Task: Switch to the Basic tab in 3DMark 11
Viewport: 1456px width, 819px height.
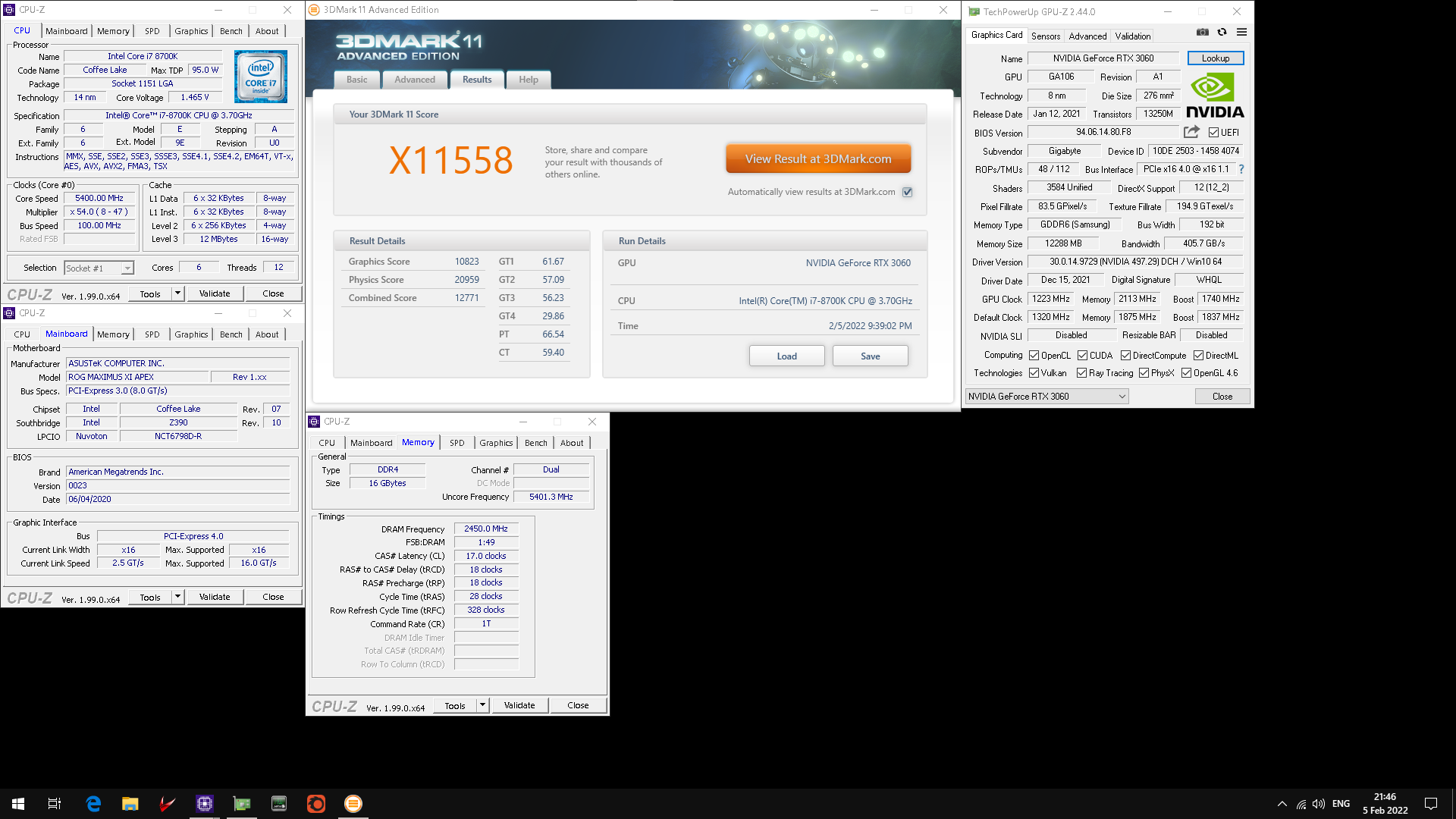Action: (356, 80)
